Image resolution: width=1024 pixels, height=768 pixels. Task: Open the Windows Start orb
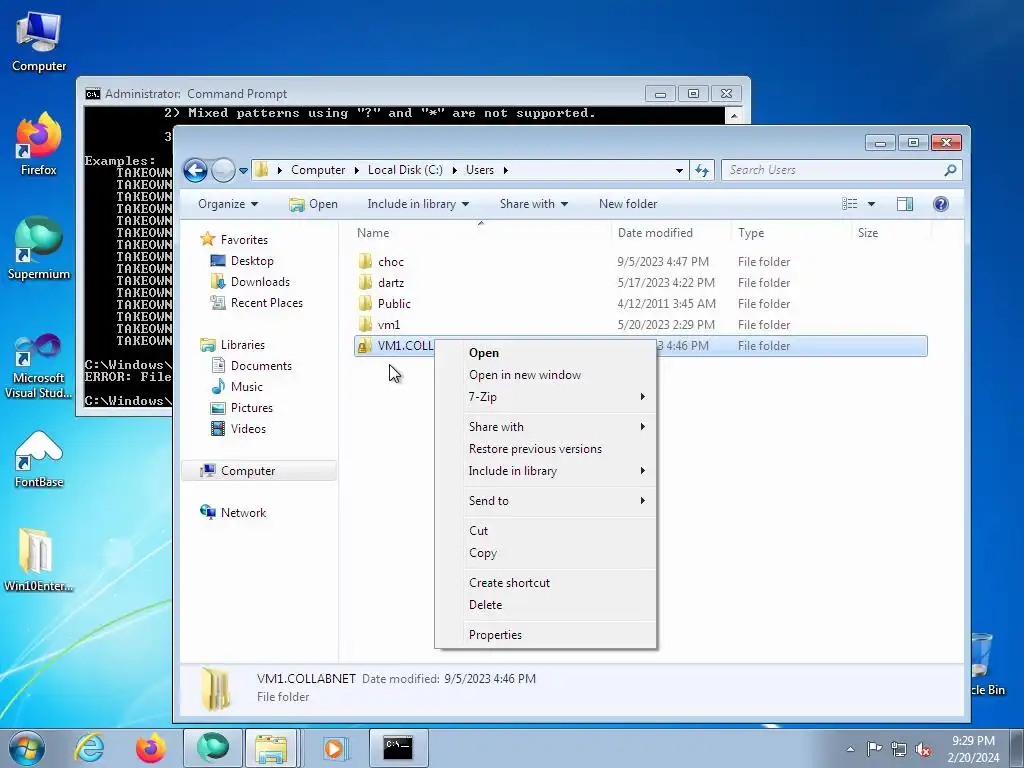click(x=27, y=748)
